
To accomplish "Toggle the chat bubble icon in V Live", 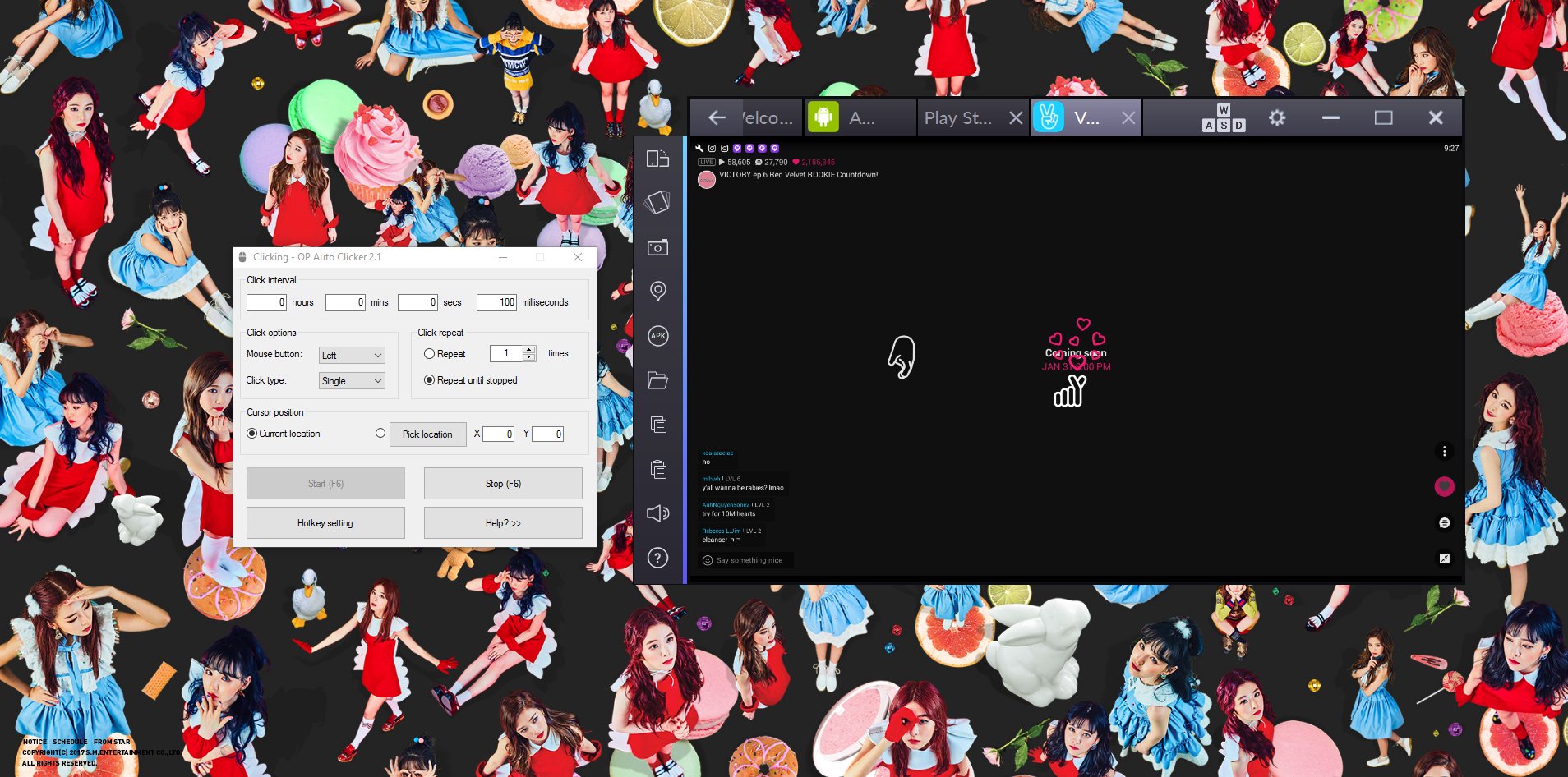I will (x=1444, y=522).
